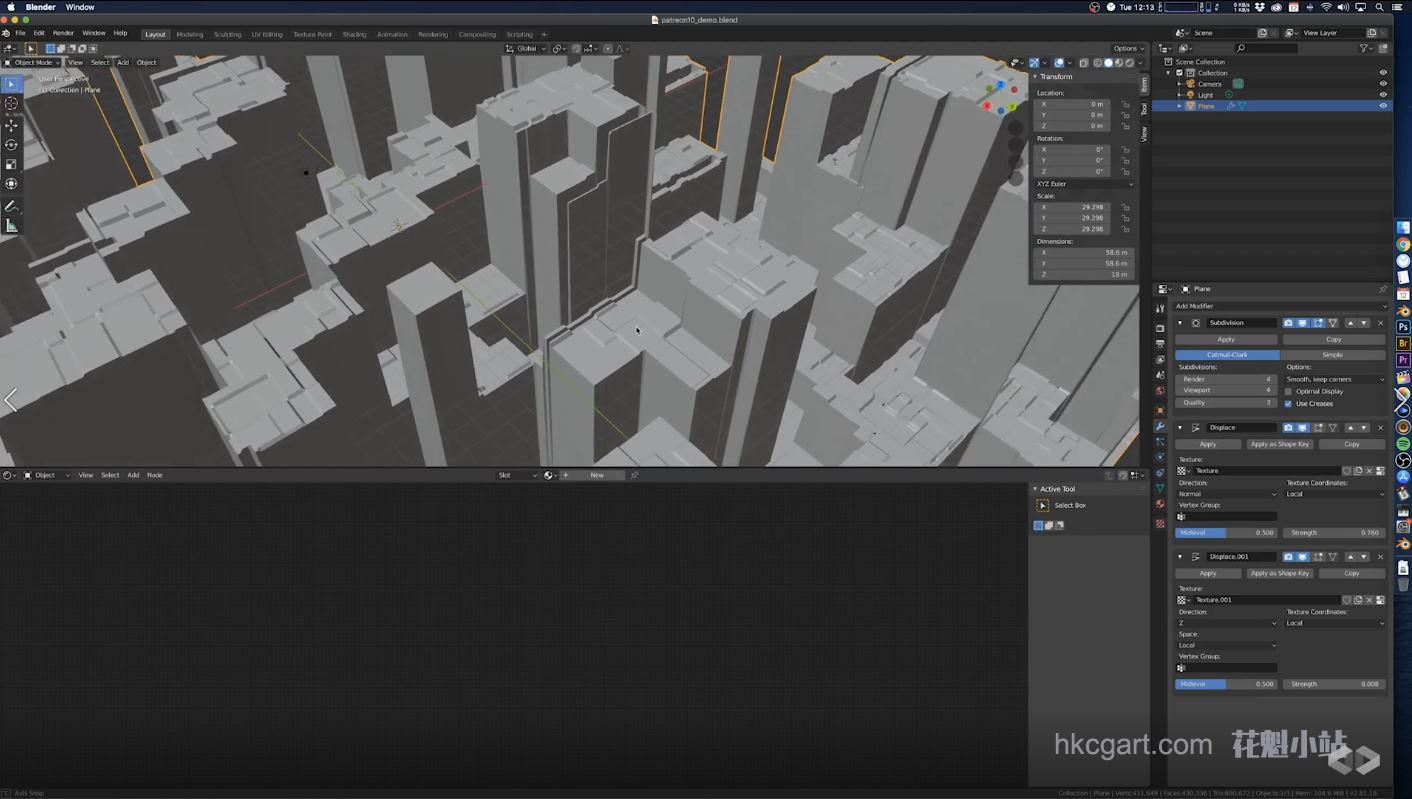Switch to UV Editing workspace tab
This screenshot has width=1412, height=799.
click(x=267, y=34)
